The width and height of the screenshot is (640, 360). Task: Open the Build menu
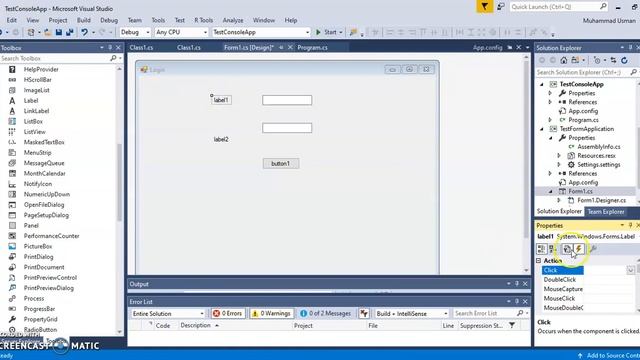[x=84, y=20]
